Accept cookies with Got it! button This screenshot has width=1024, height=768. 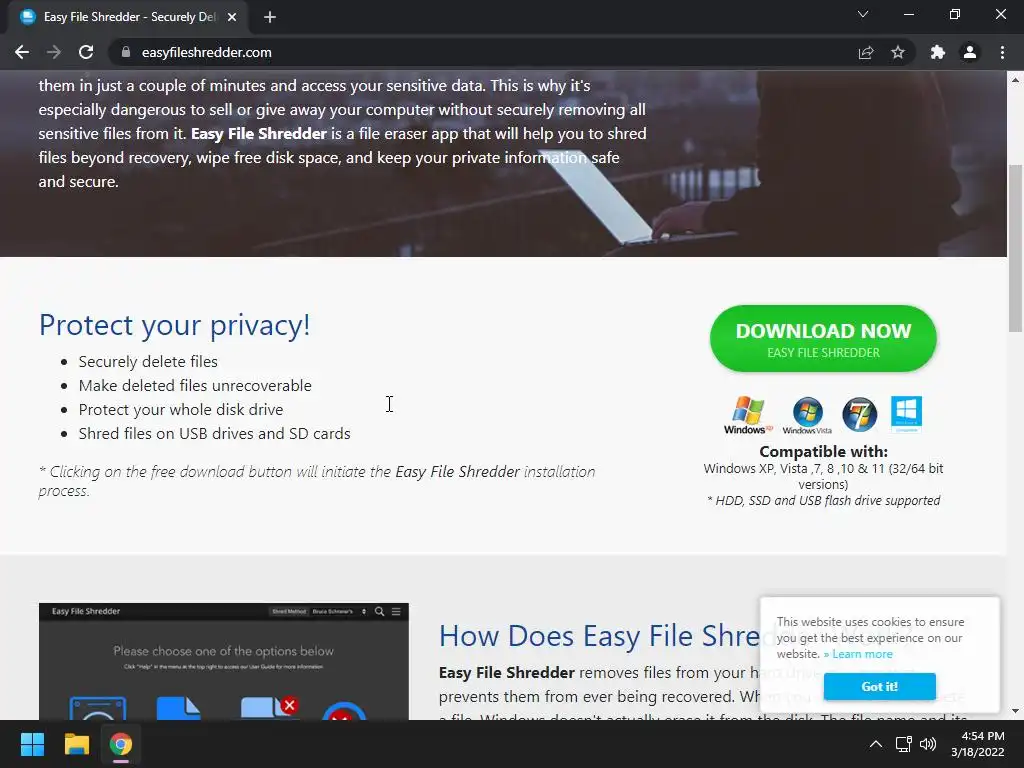pyautogui.click(x=880, y=686)
